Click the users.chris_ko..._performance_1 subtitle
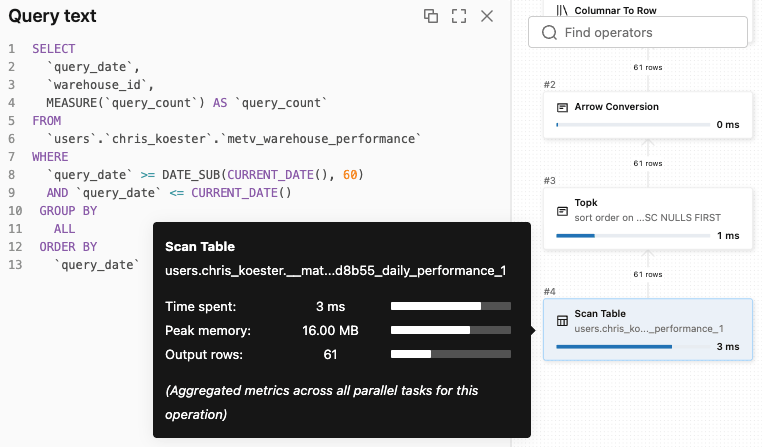Screen dimensions: 762x447 pyautogui.click(x=649, y=328)
